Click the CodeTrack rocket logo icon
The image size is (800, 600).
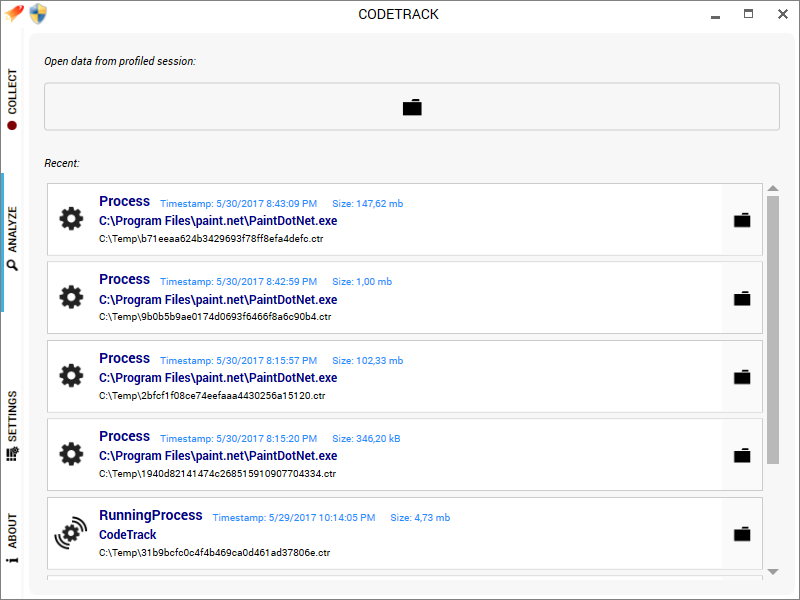[x=14, y=13]
